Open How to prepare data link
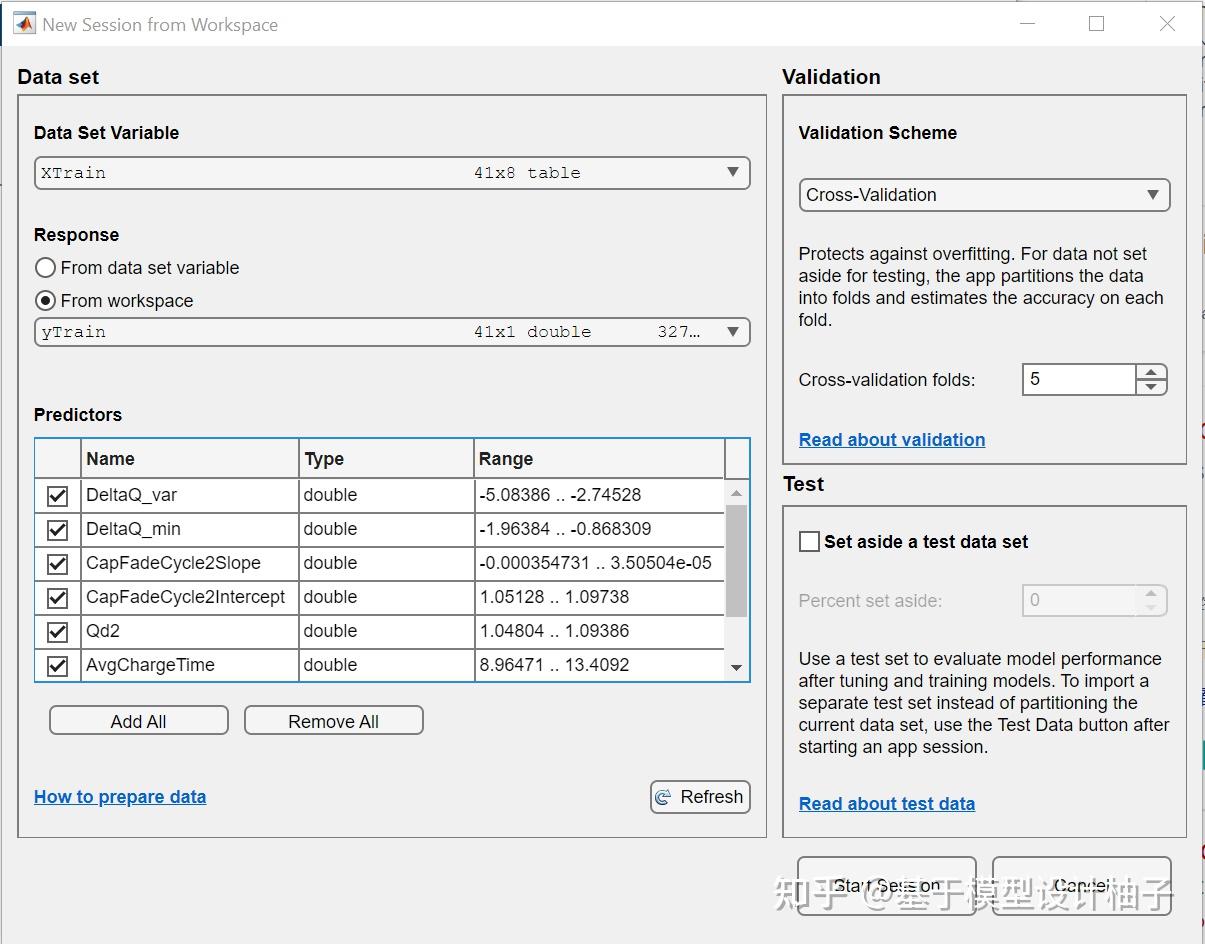Screen dimensions: 1205x944 click(120, 797)
